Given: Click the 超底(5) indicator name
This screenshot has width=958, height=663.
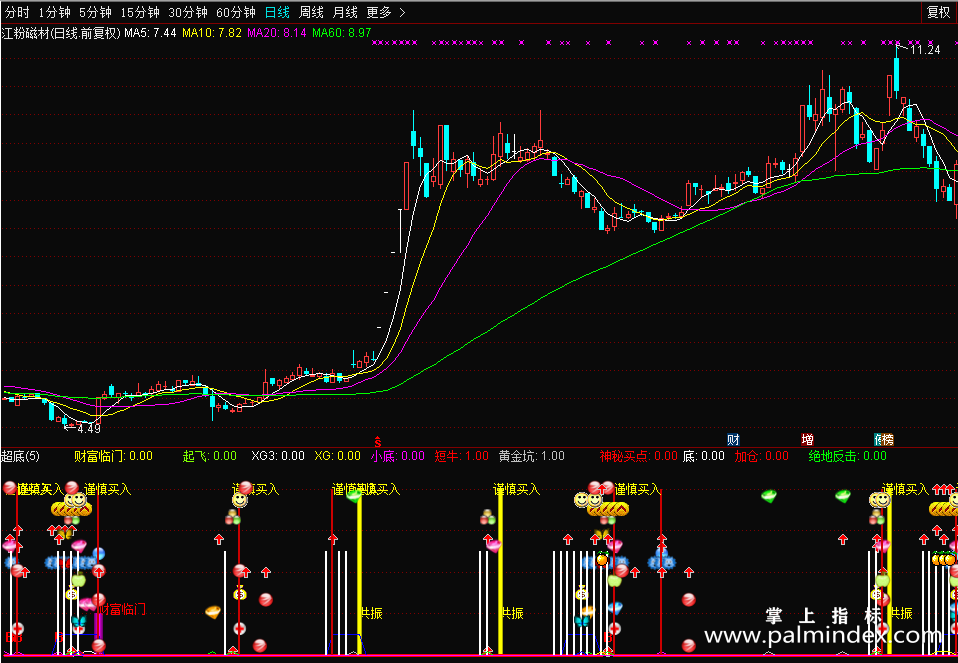Looking at the screenshot, I should click(x=20, y=456).
